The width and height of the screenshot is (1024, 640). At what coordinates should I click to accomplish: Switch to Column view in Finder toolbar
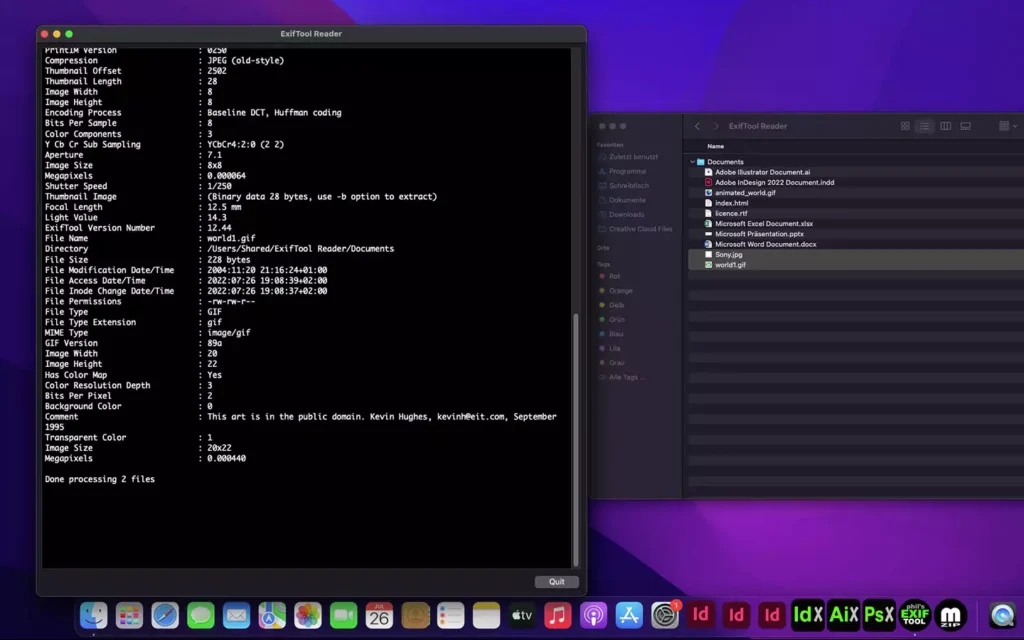pos(945,126)
